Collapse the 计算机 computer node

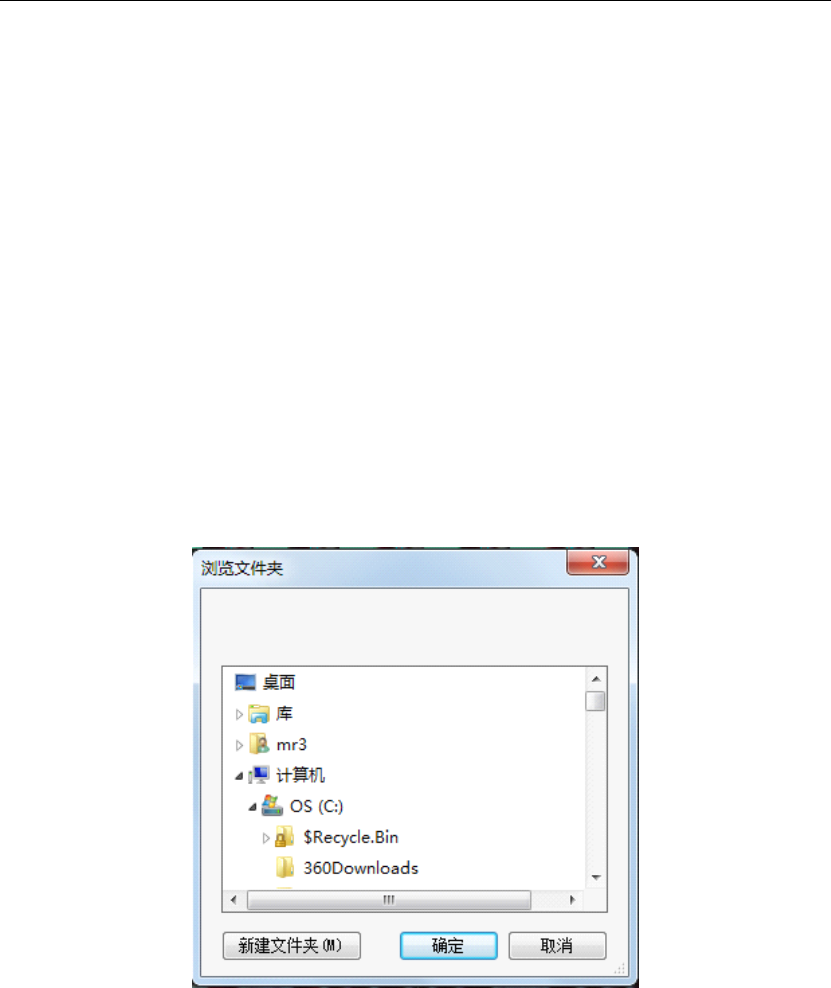[x=239, y=776]
